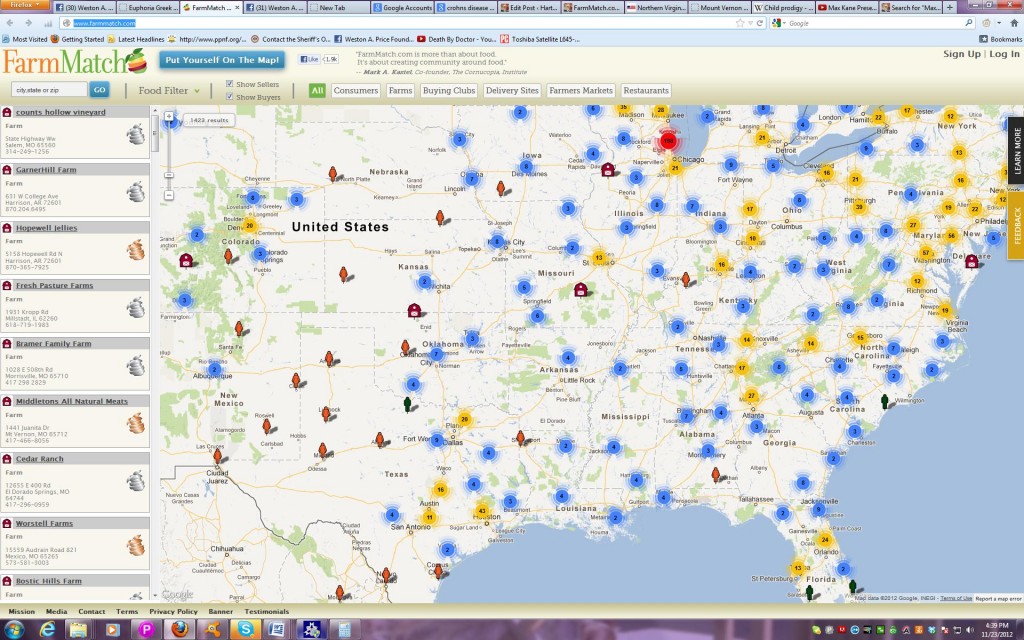Open Firefox home page icon

pyautogui.click(x=1014, y=23)
